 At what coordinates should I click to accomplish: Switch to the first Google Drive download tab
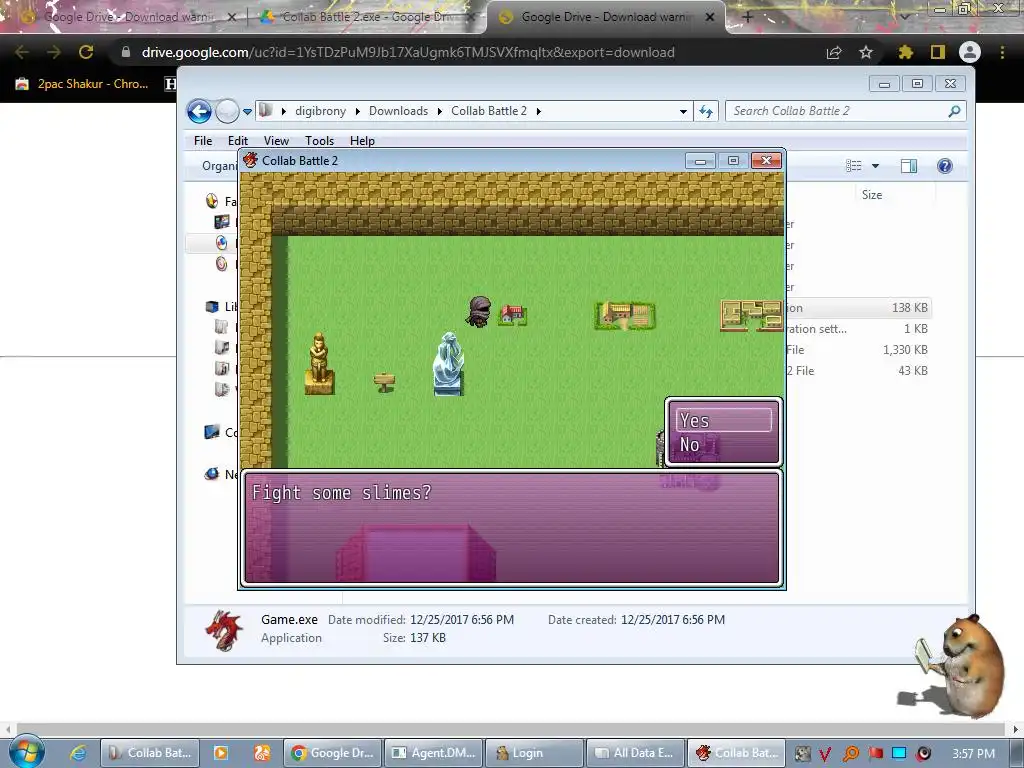(127, 17)
